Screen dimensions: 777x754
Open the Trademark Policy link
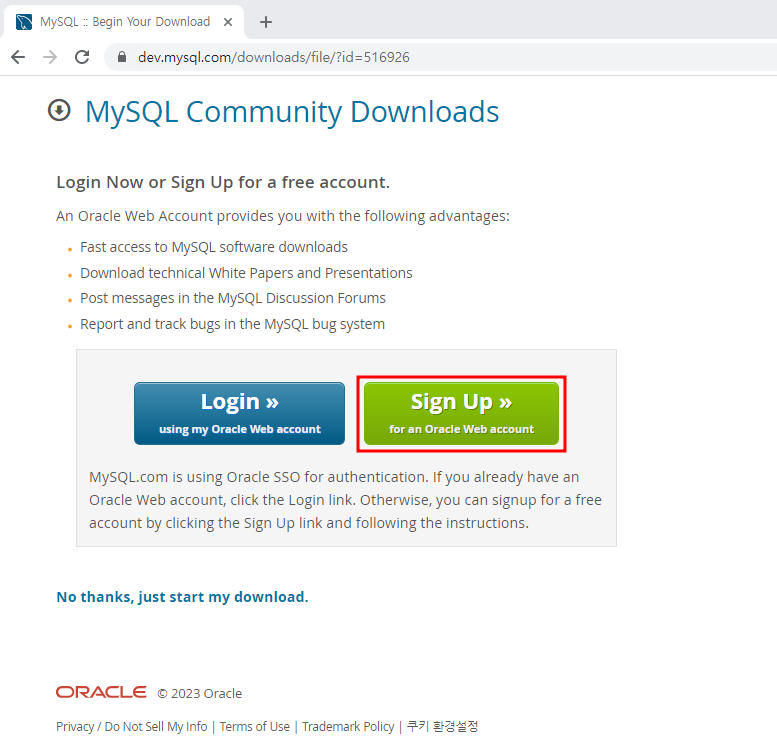348,726
